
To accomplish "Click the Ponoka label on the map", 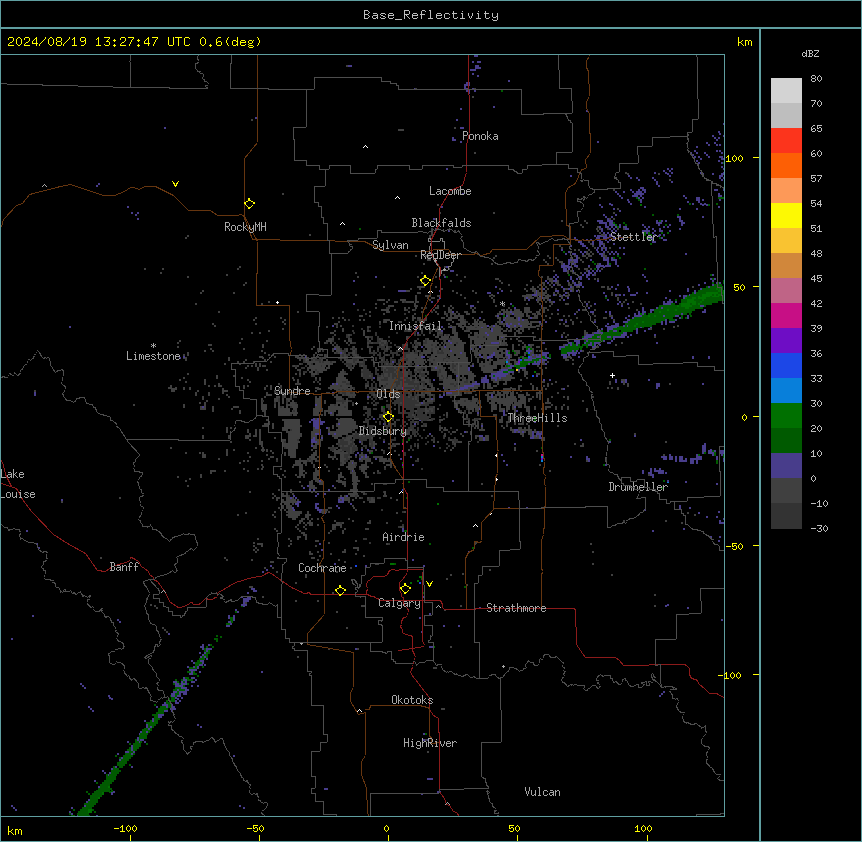I will tap(480, 136).
